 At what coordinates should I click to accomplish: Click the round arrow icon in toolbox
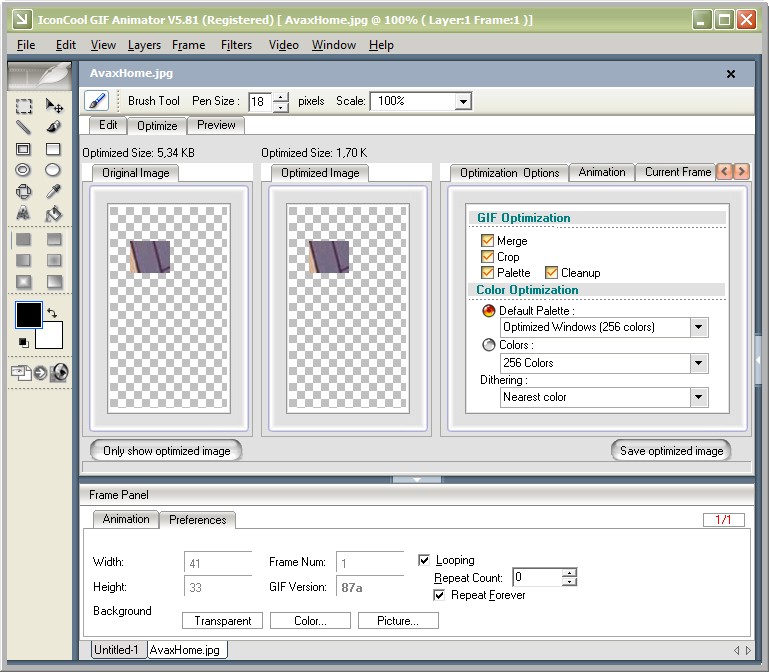41,373
